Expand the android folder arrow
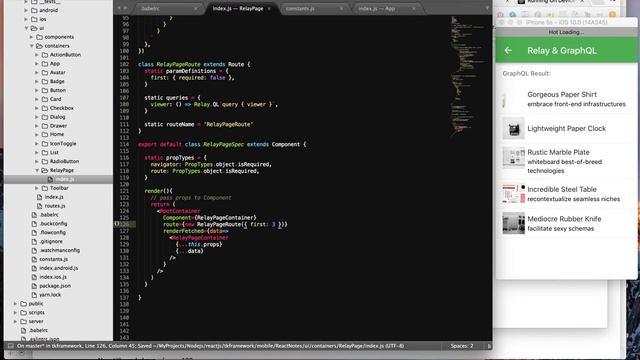Image resolution: width=640 pixels, height=360 pixels. click(x=26, y=10)
